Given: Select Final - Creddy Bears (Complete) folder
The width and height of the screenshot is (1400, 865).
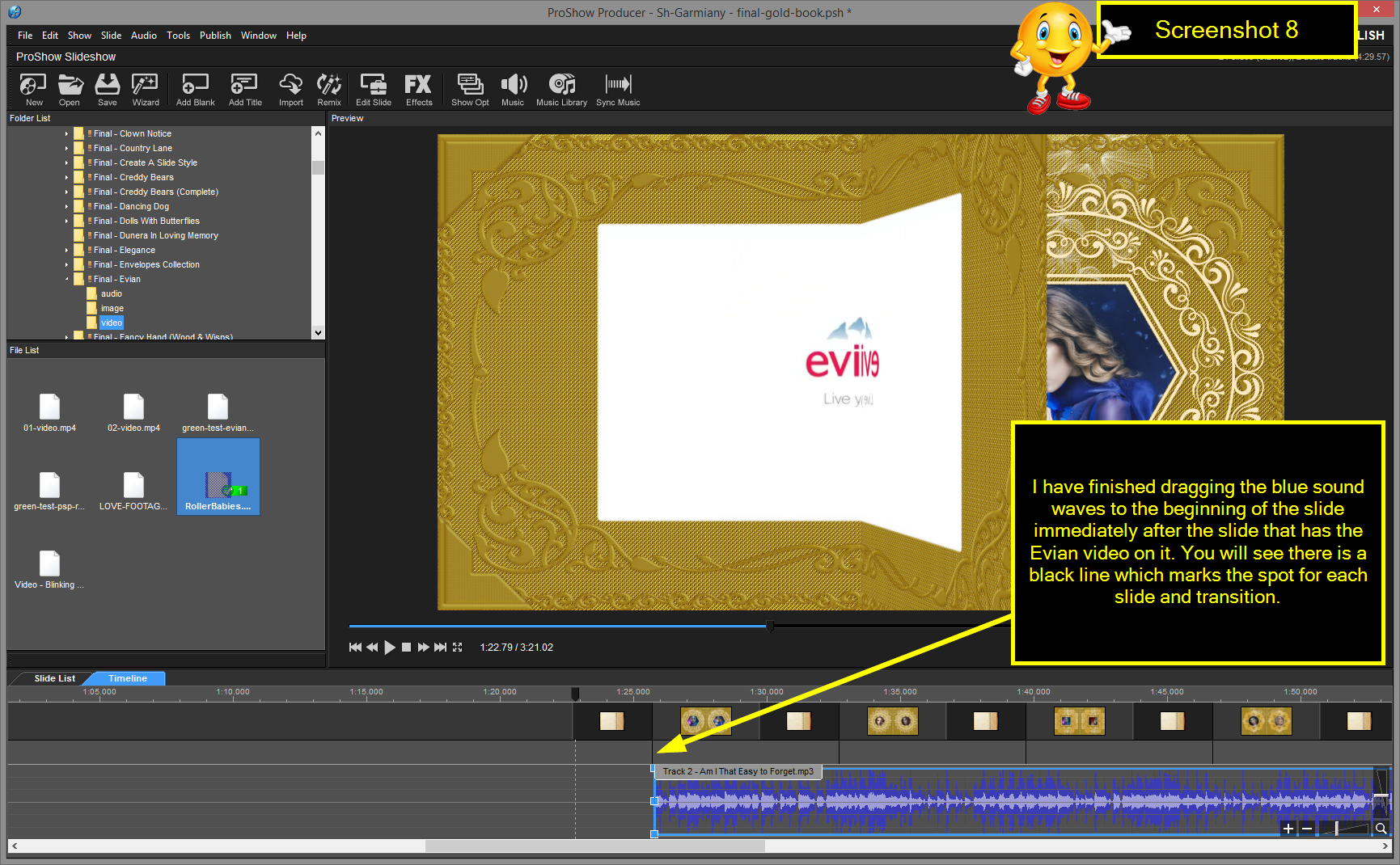Looking at the screenshot, I should pyautogui.click(x=155, y=192).
